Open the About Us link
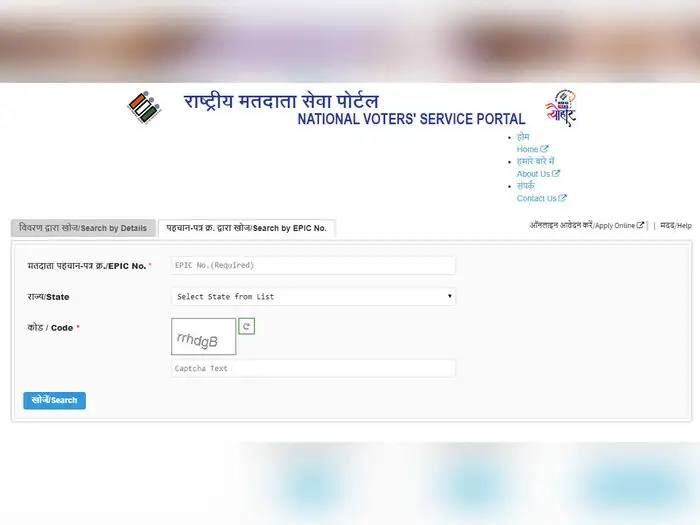Screen dimensions: 700x525 pyautogui.click(x=533, y=174)
